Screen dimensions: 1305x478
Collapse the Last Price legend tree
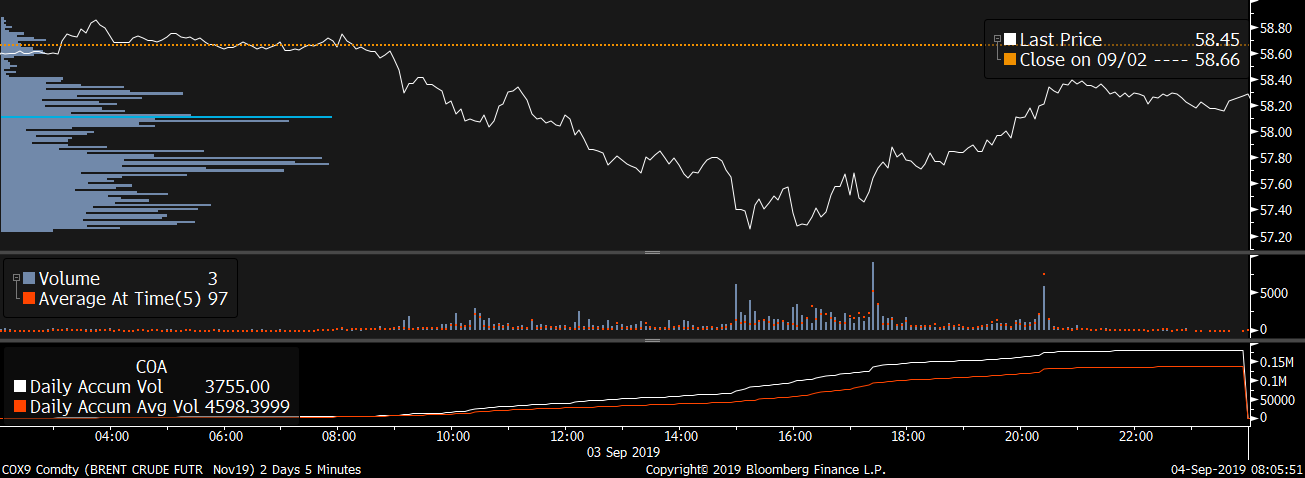[x=997, y=39]
